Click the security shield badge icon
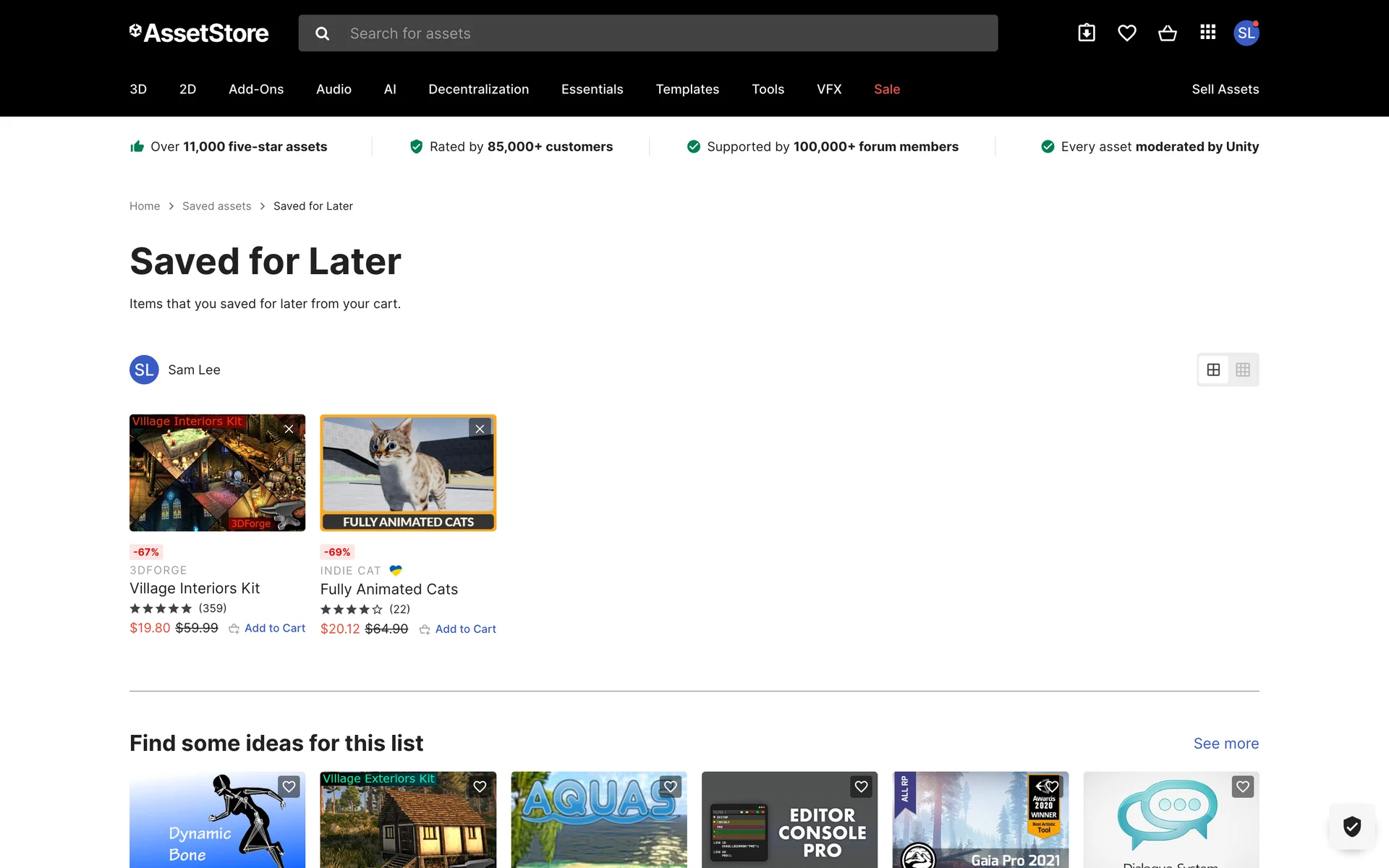 pos(1351,826)
